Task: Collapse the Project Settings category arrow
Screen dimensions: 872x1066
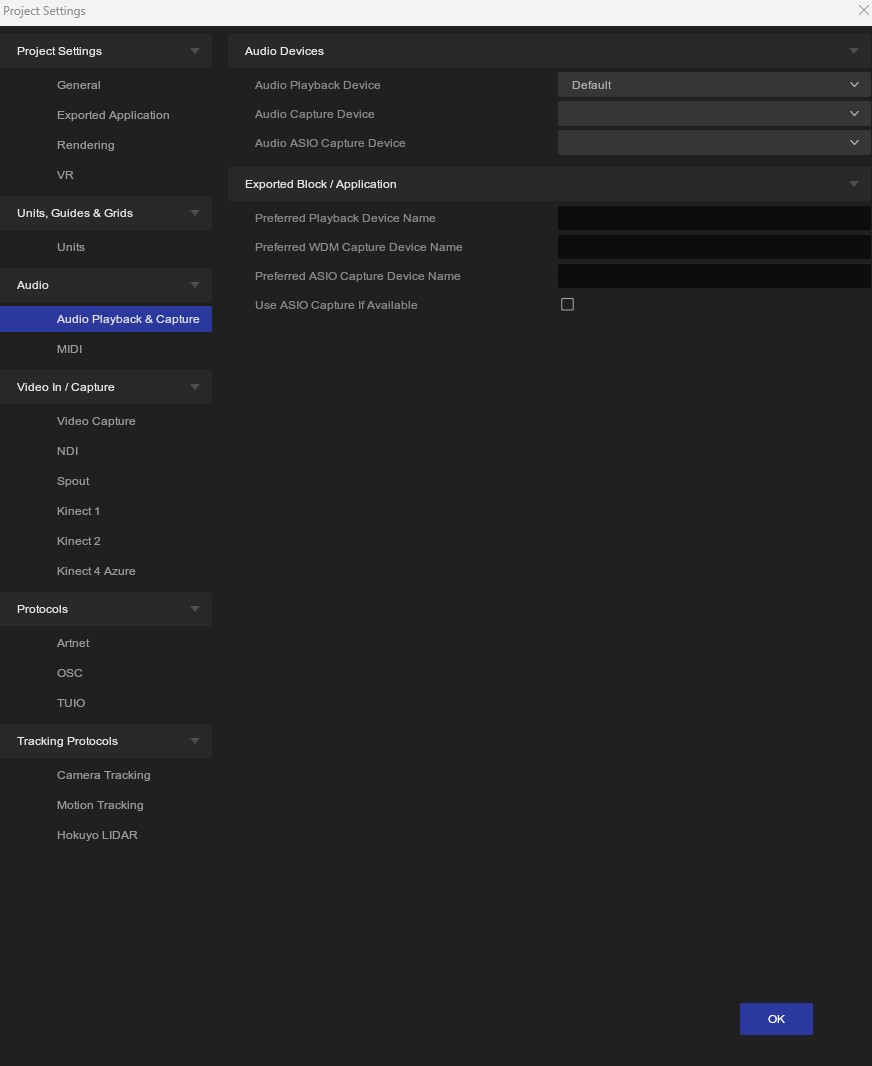Action: coord(194,51)
